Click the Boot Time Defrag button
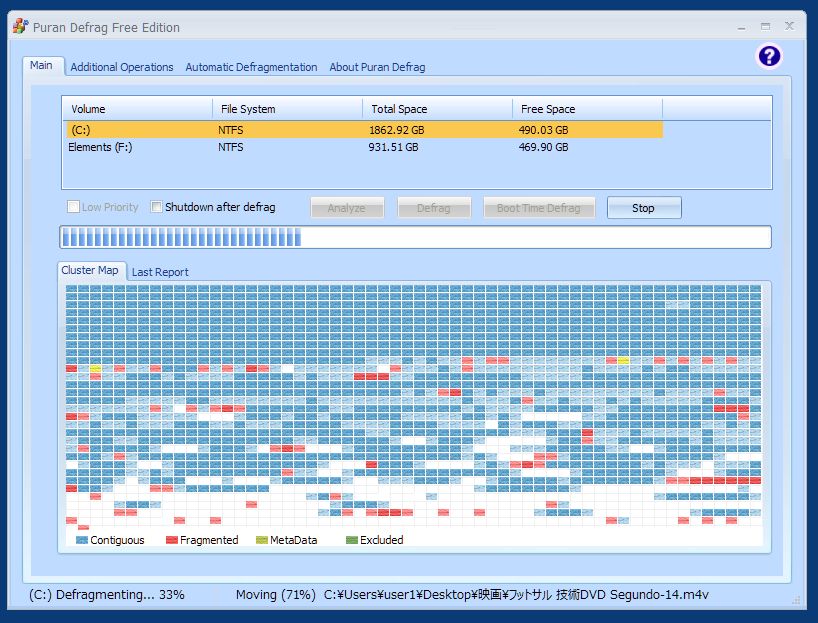Screen dimensions: 818x623 [x=538, y=208]
